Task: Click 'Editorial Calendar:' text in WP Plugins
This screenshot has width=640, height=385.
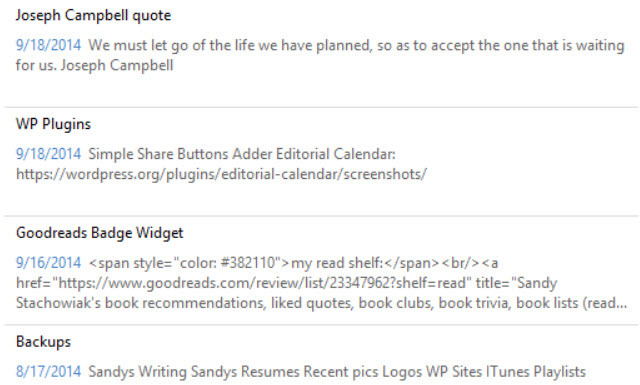Action: coord(336,154)
